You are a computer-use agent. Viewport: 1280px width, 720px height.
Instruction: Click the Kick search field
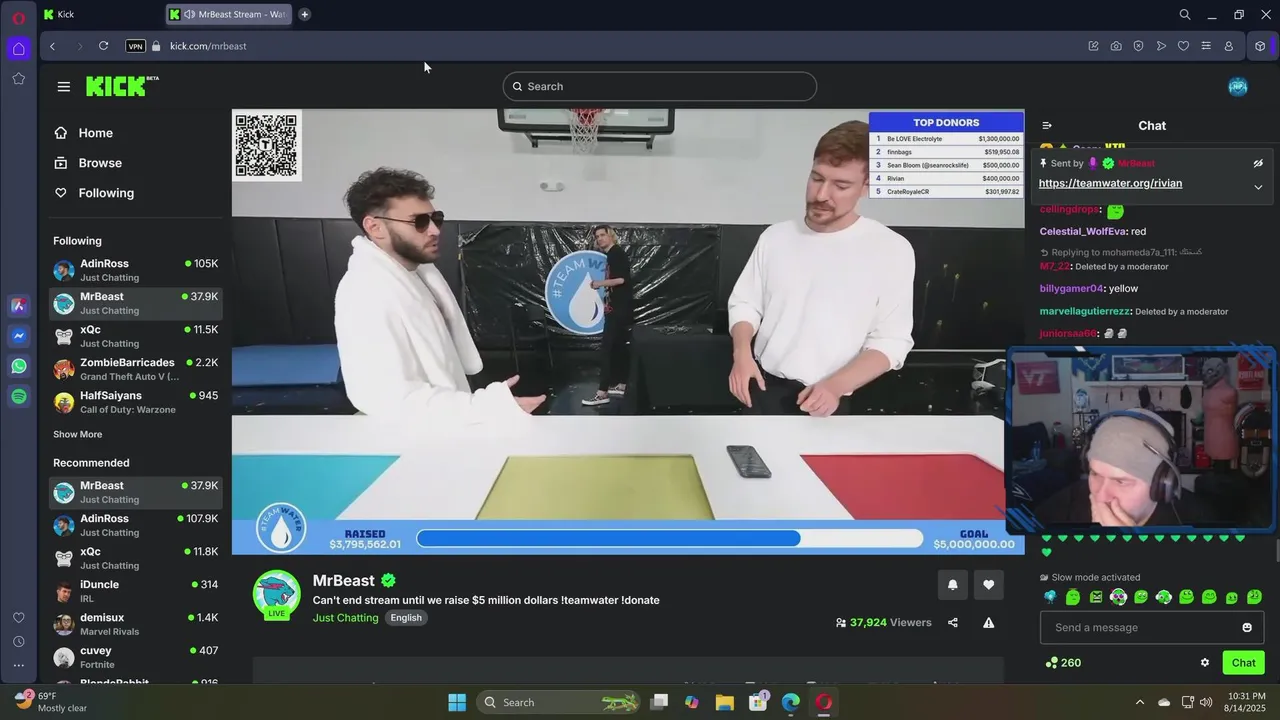pos(660,86)
